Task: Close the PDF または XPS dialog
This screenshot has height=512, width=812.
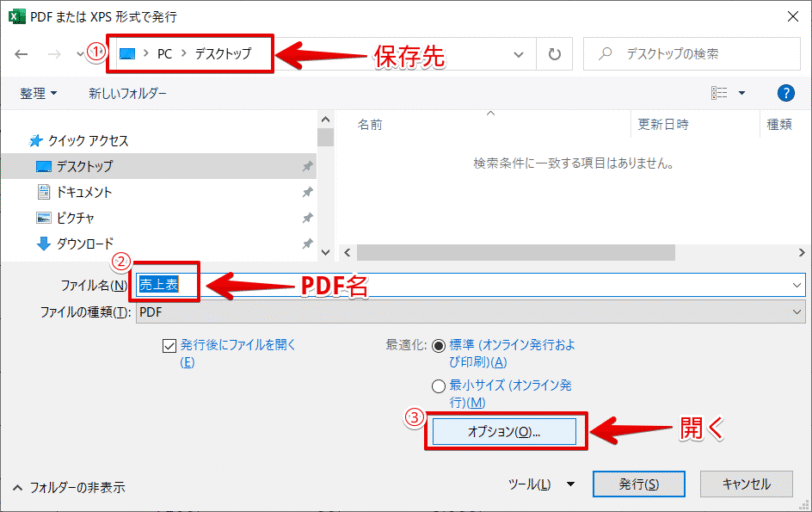Action: 793,17
